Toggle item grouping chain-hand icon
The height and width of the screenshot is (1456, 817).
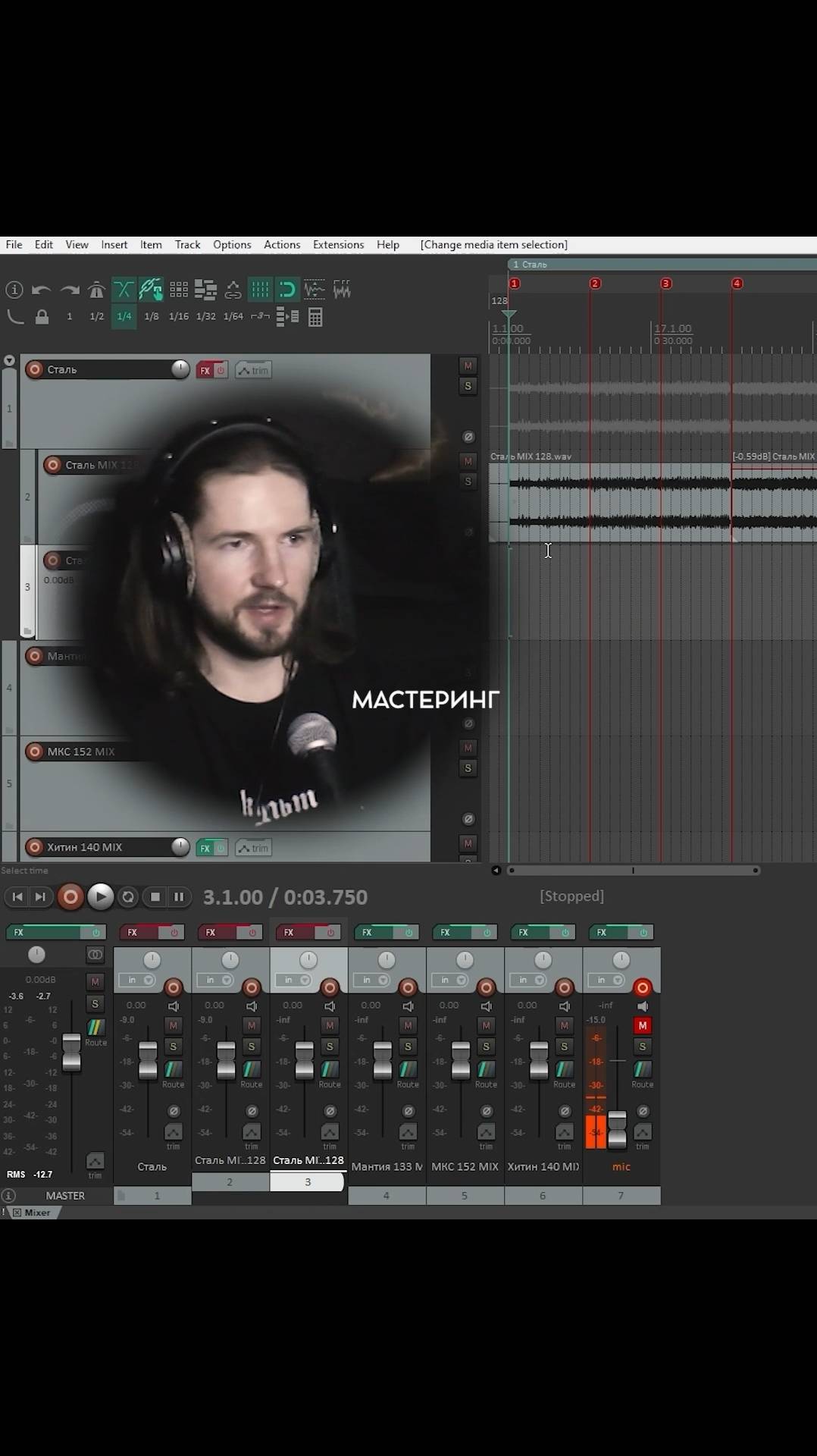tap(151, 290)
